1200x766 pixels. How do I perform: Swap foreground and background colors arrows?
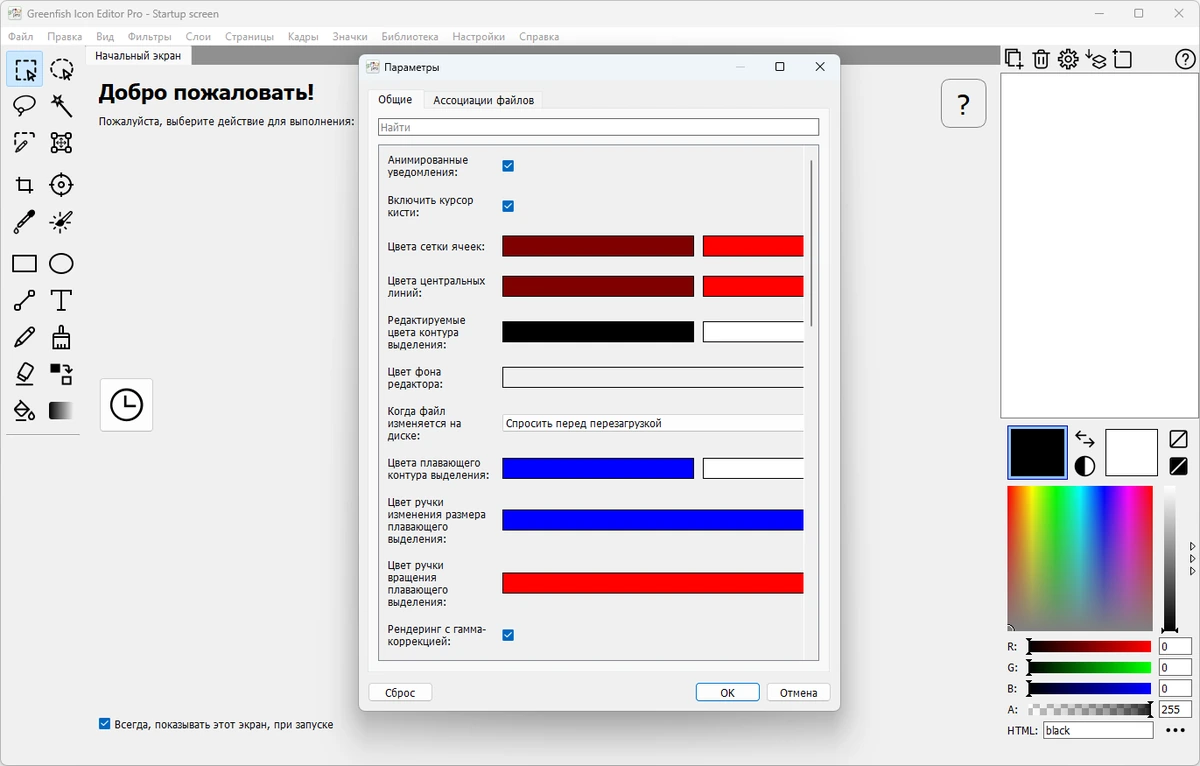point(1085,438)
